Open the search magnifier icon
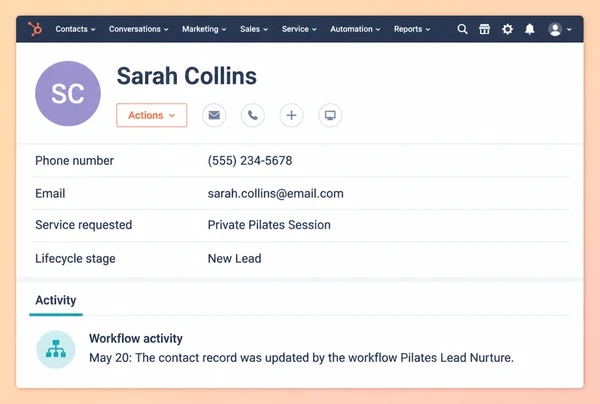The image size is (600, 404). click(x=462, y=29)
